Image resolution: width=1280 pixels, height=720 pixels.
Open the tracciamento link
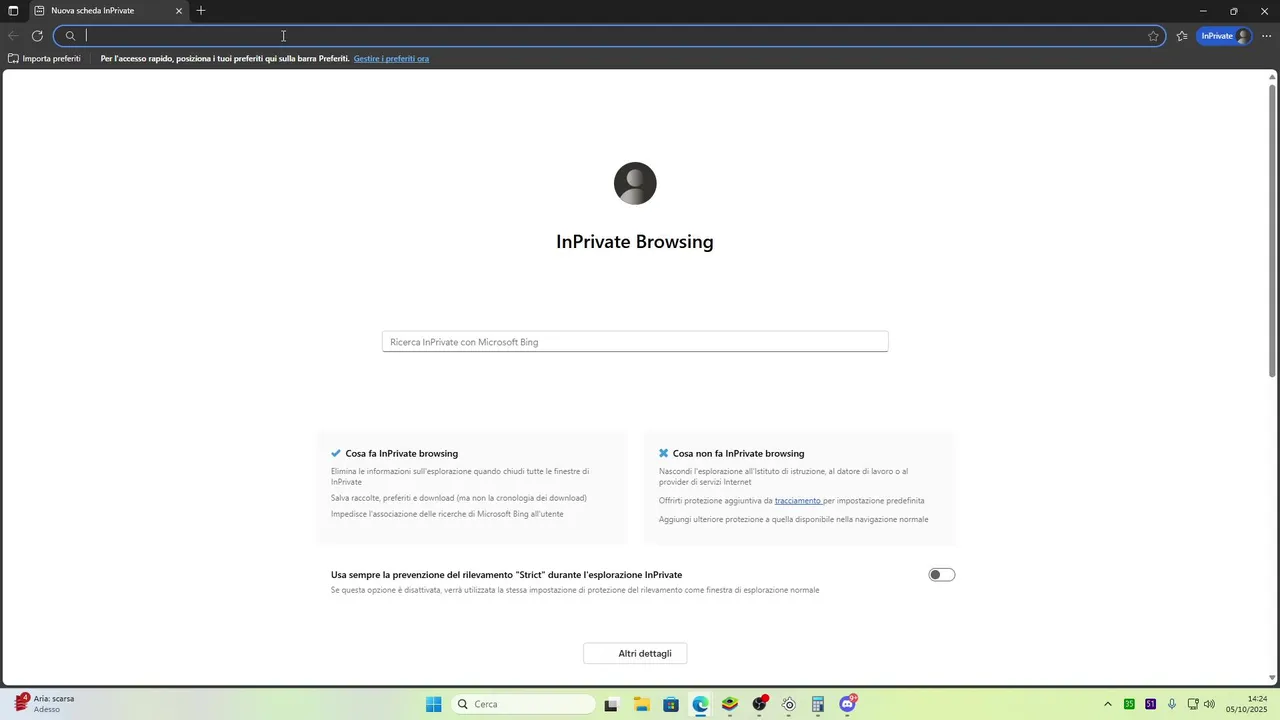[798, 501]
